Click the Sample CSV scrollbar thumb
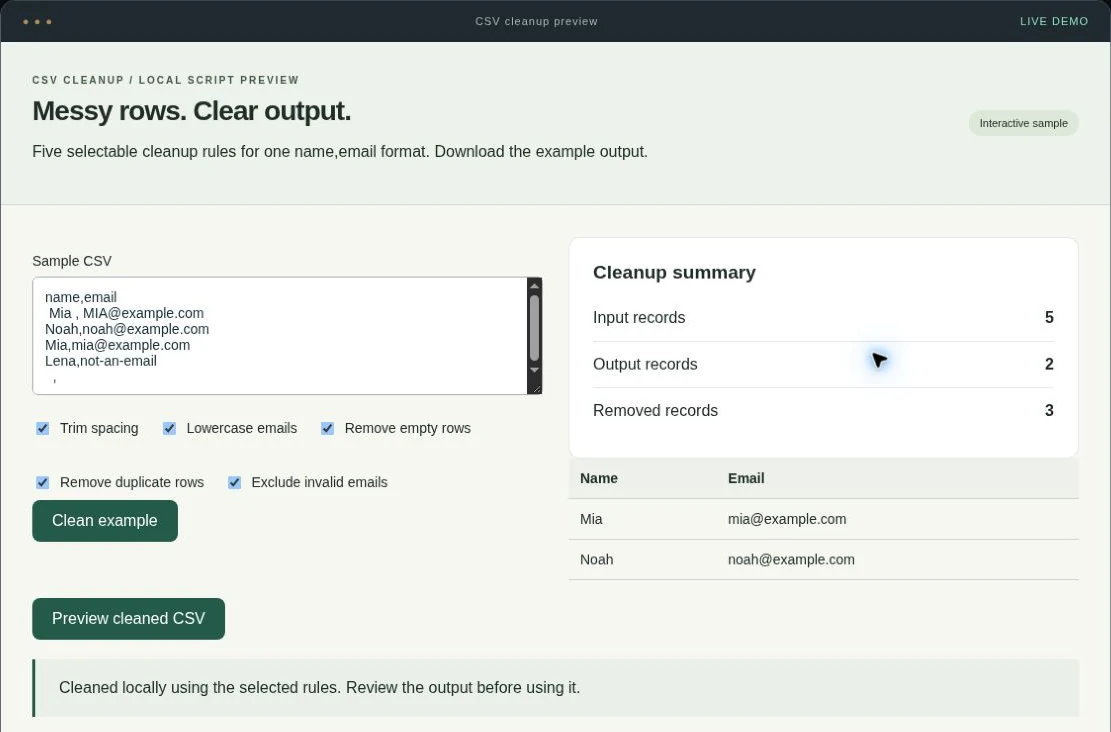The height and width of the screenshot is (732, 1111). point(535,327)
